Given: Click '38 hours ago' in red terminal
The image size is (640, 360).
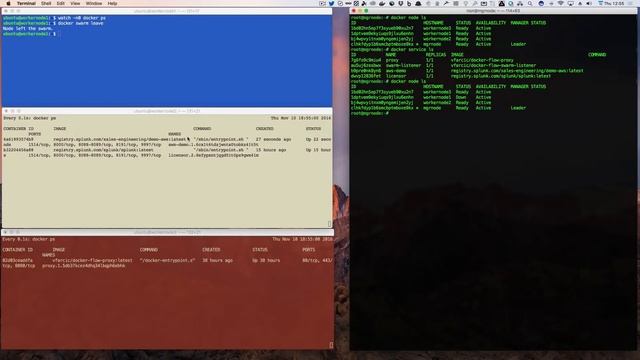Looking at the screenshot, I should click(218, 260).
